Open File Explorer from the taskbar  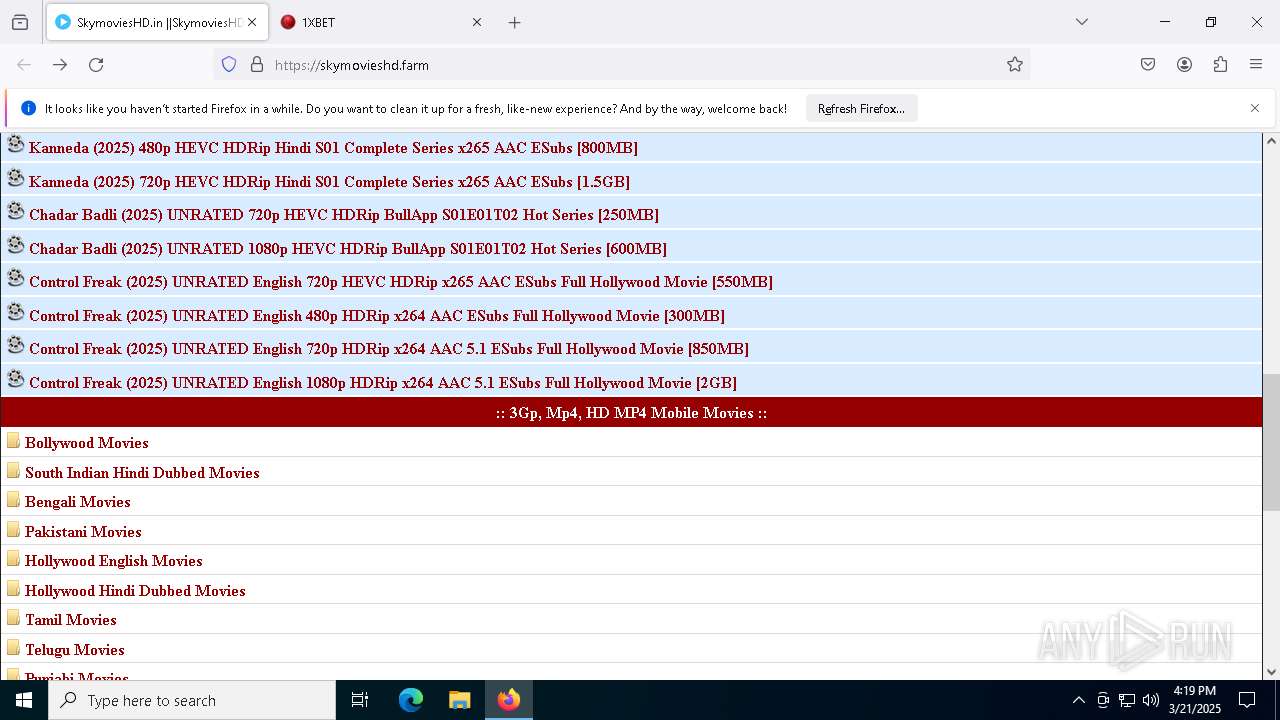(x=459, y=700)
